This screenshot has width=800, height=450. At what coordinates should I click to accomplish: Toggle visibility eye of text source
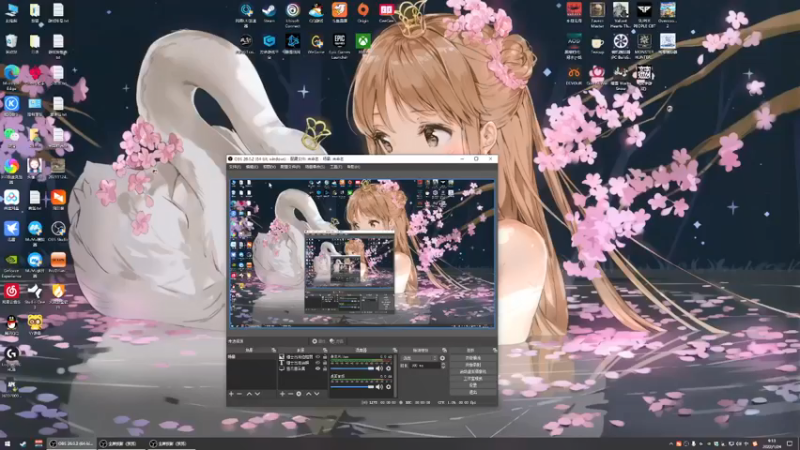coord(318,363)
